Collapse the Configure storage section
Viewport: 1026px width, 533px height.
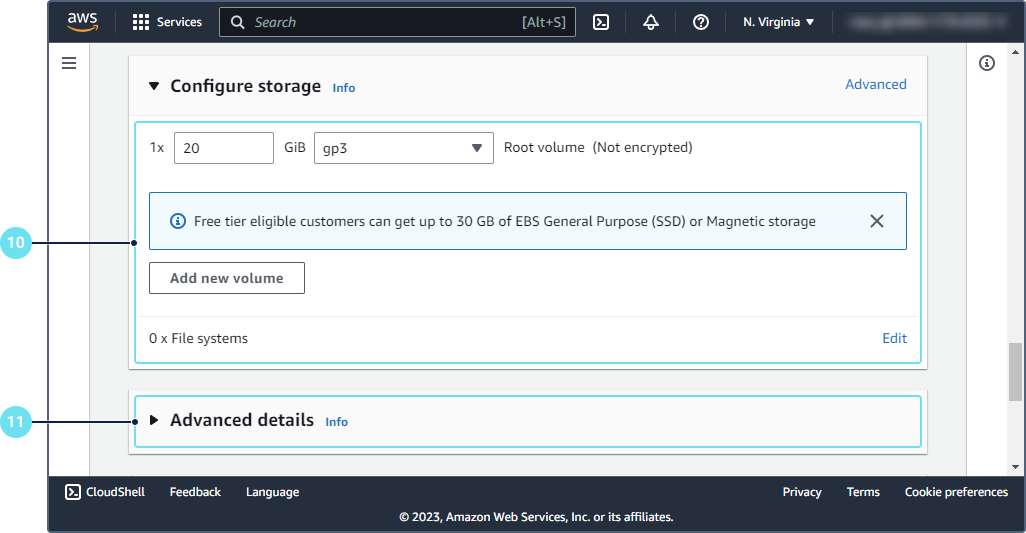[154, 86]
